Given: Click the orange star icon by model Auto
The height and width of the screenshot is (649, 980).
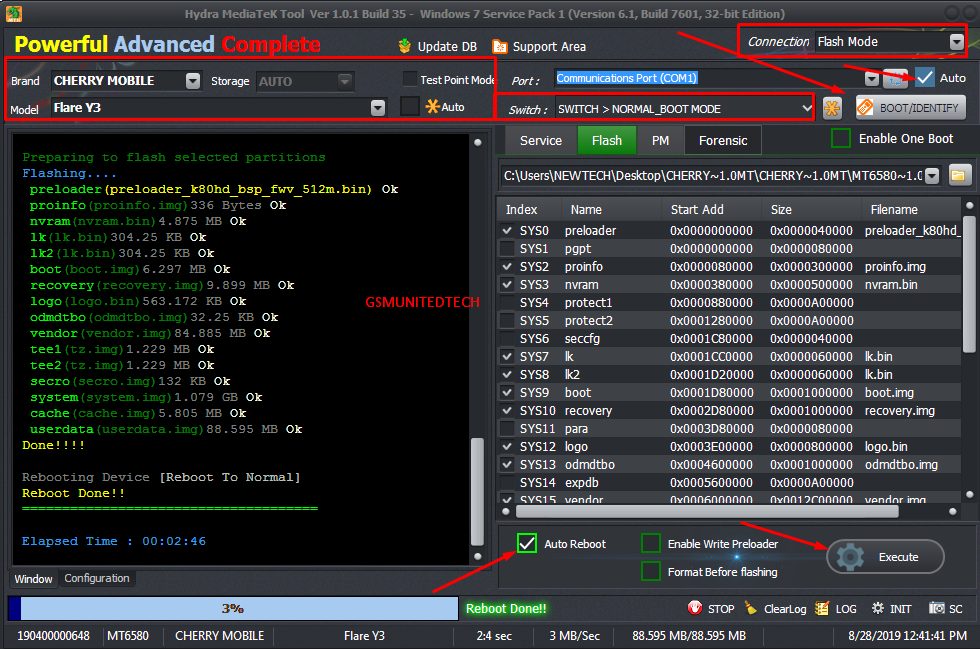Looking at the screenshot, I should pos(432,106).
